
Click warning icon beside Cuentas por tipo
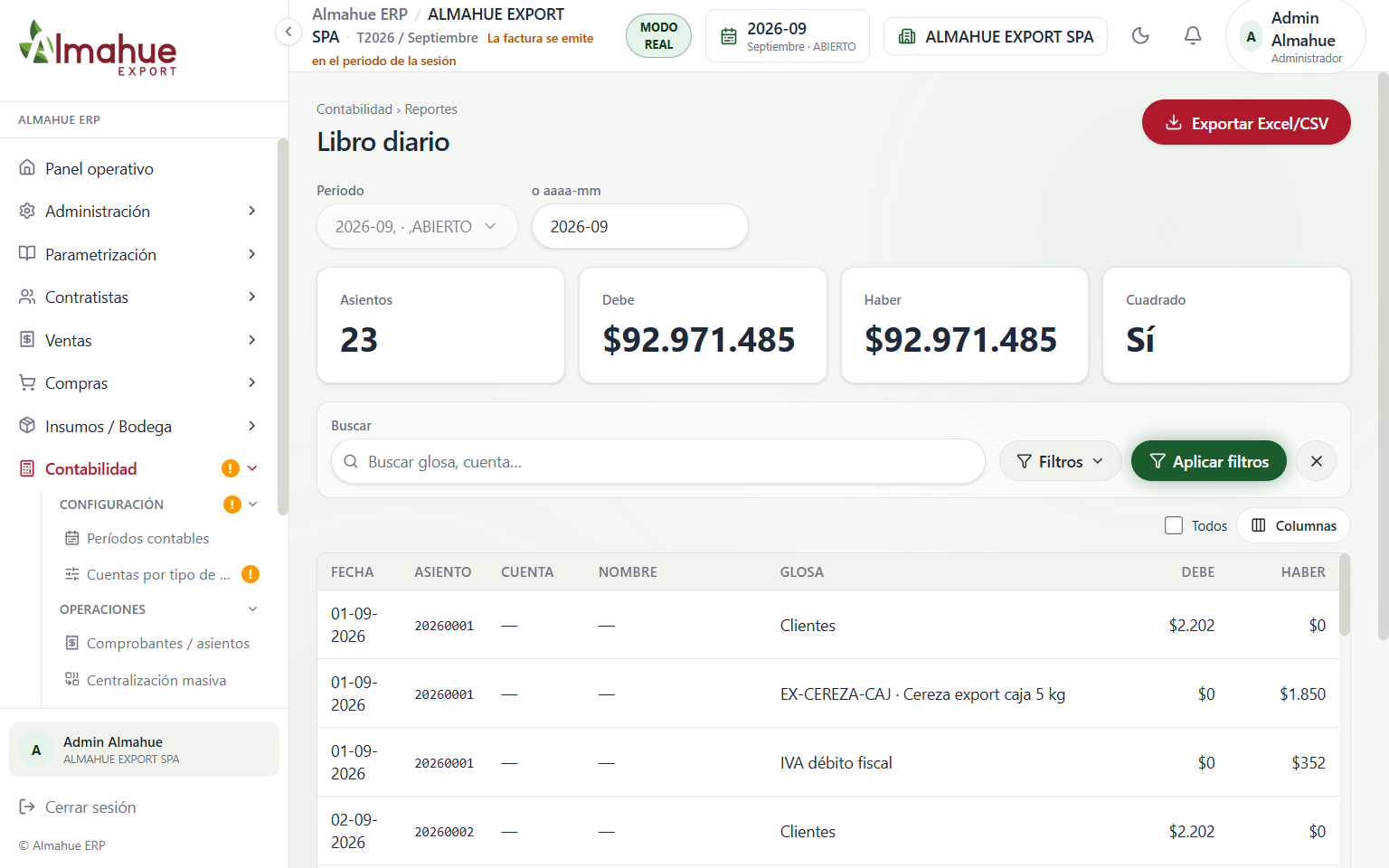[250, 574]
